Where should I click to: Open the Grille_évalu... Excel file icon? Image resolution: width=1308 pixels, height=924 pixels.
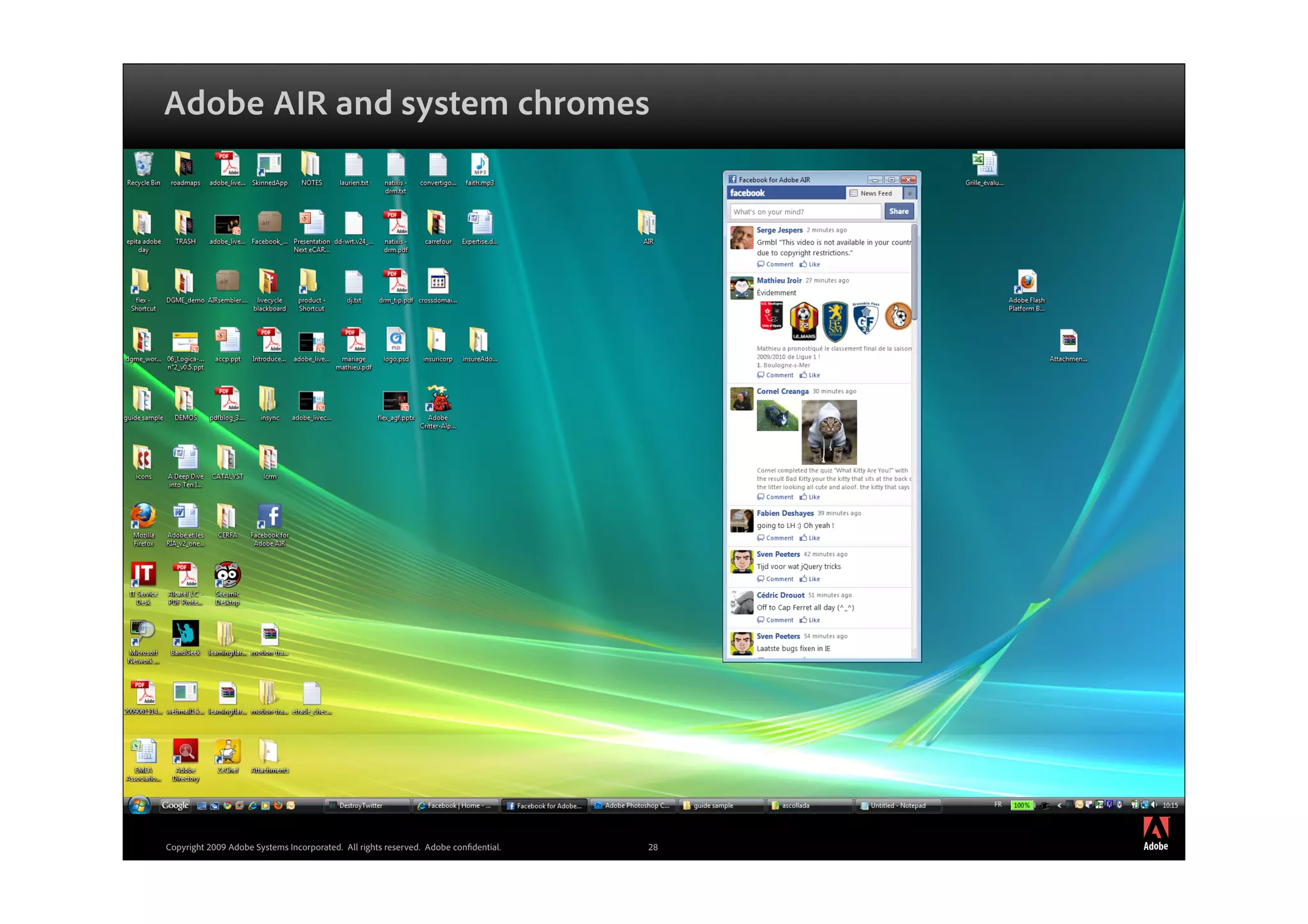[x=984, y=169]
